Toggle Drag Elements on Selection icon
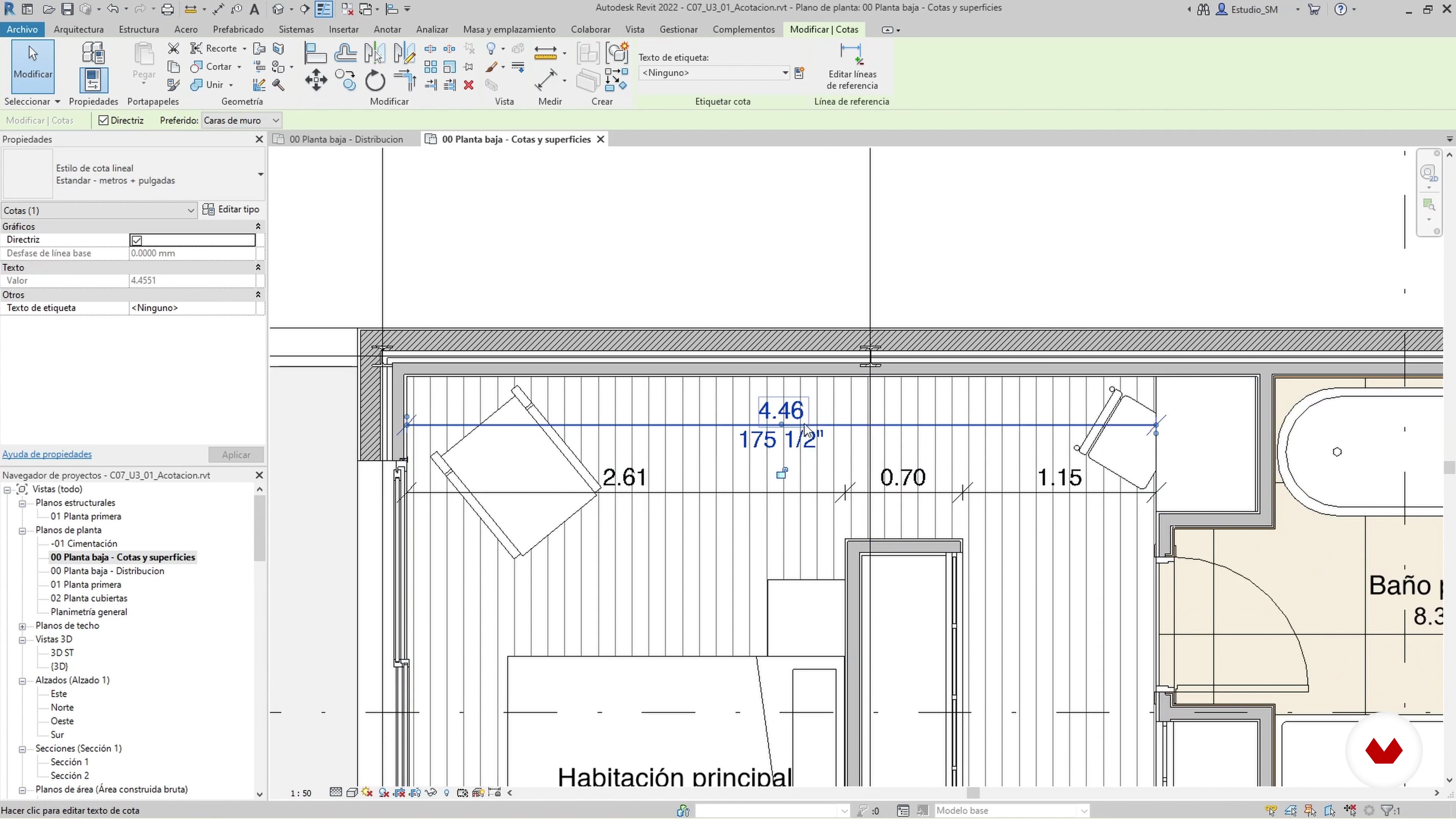The image size is (1456, 819). click(x=1350, y=811)
